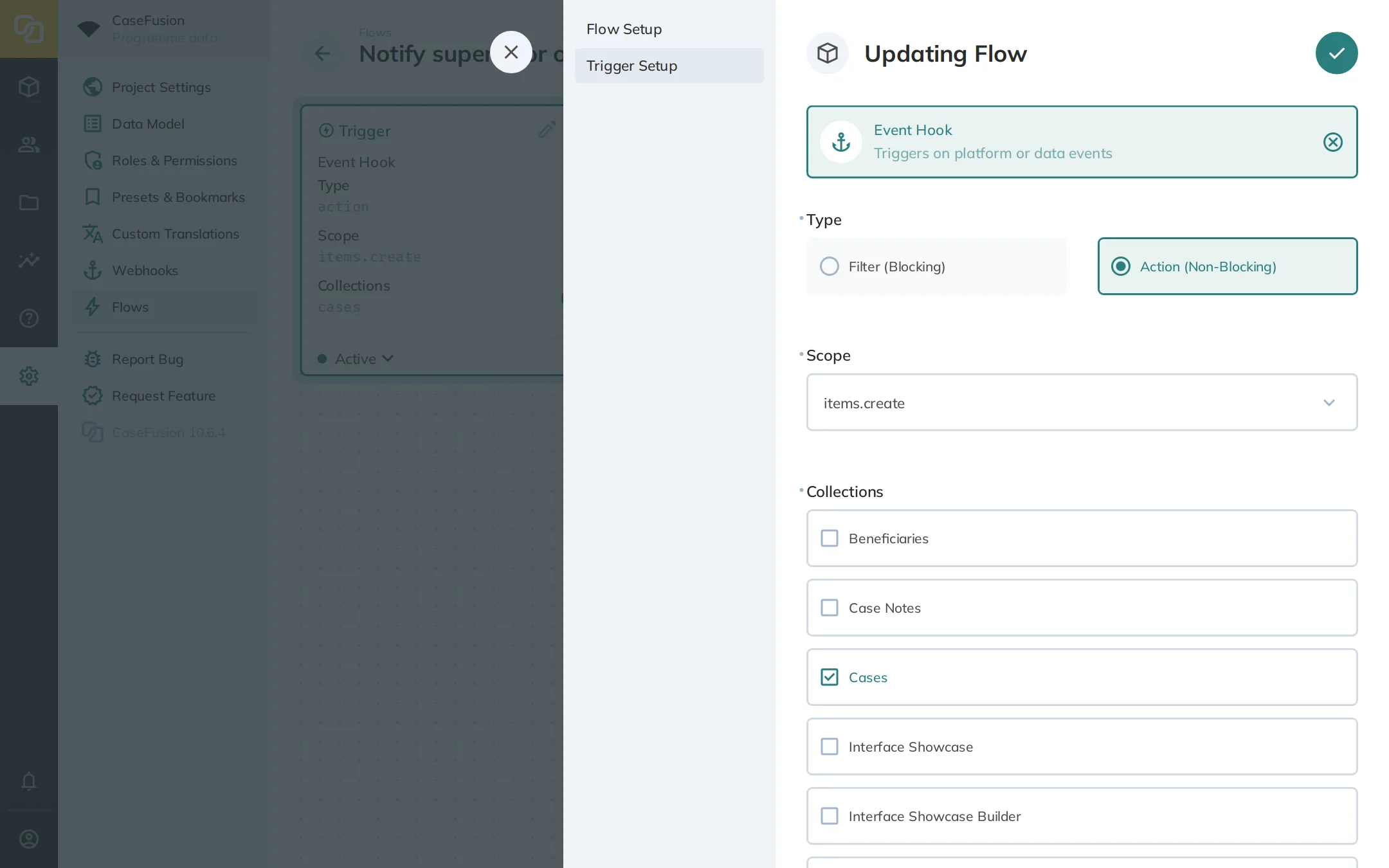
Task: Select Action (Non-Blocking) radio option
Action: pos(1227,266)
